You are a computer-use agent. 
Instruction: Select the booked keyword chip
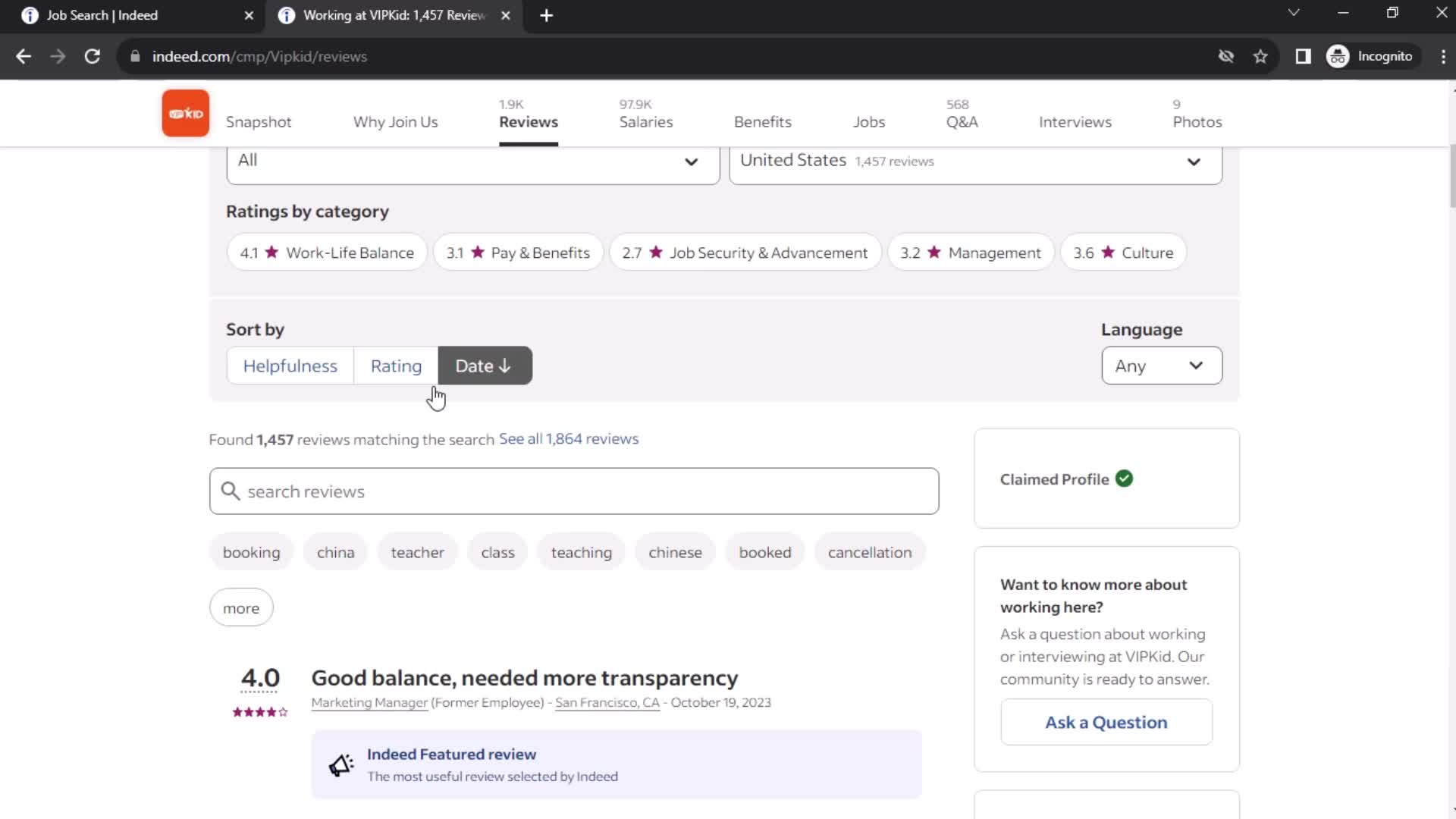click(x=764, y=553)
